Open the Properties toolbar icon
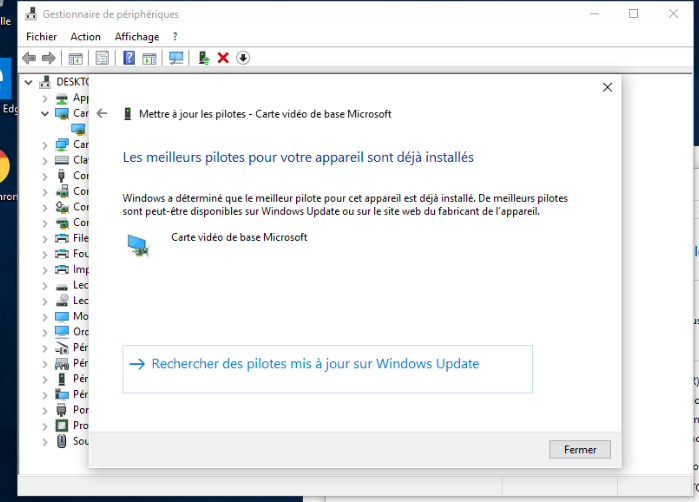 pos(102,58)
